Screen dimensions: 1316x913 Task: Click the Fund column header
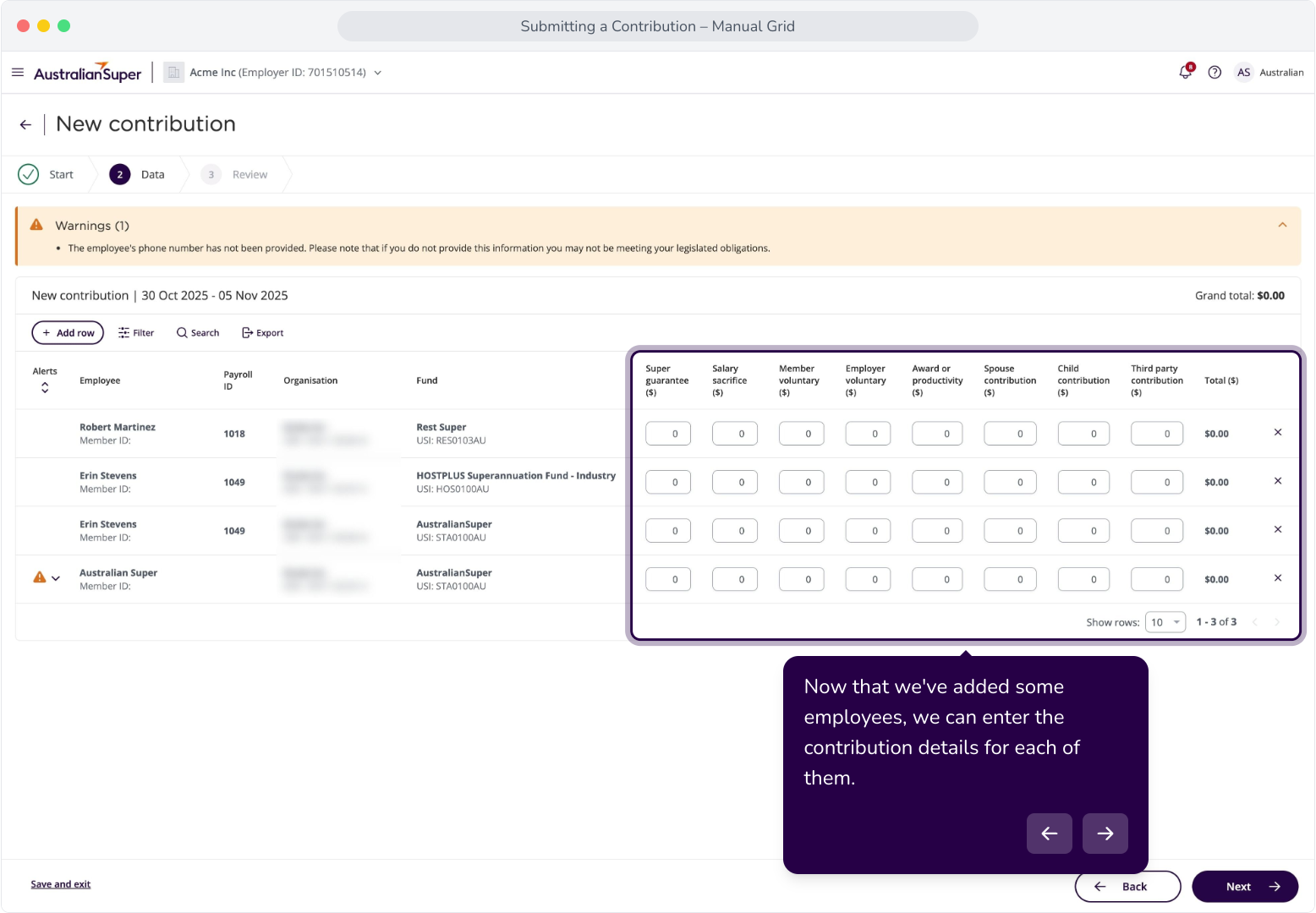[x=427, y=380]
